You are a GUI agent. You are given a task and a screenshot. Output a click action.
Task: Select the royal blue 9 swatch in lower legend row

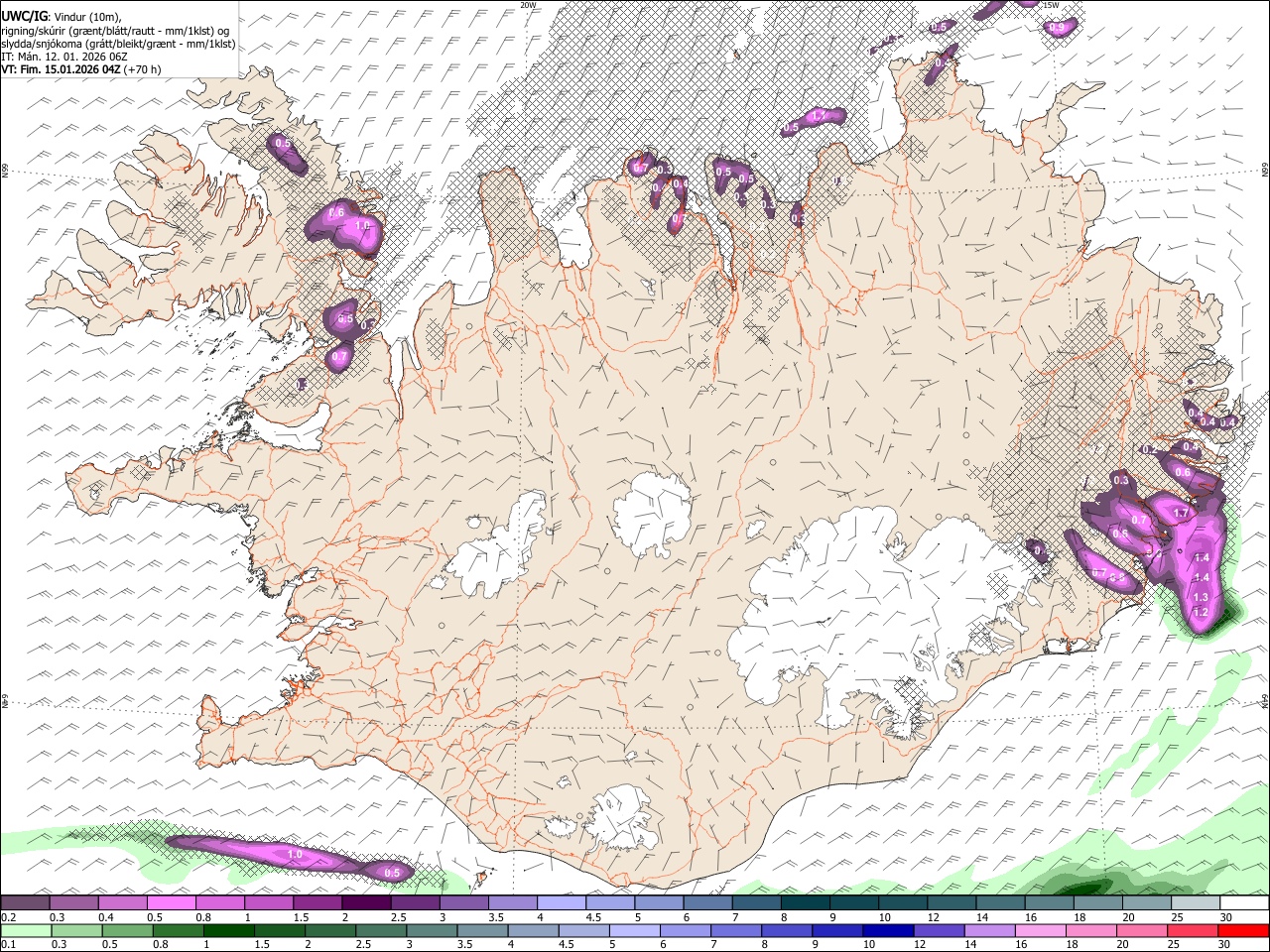pos(837,930)
